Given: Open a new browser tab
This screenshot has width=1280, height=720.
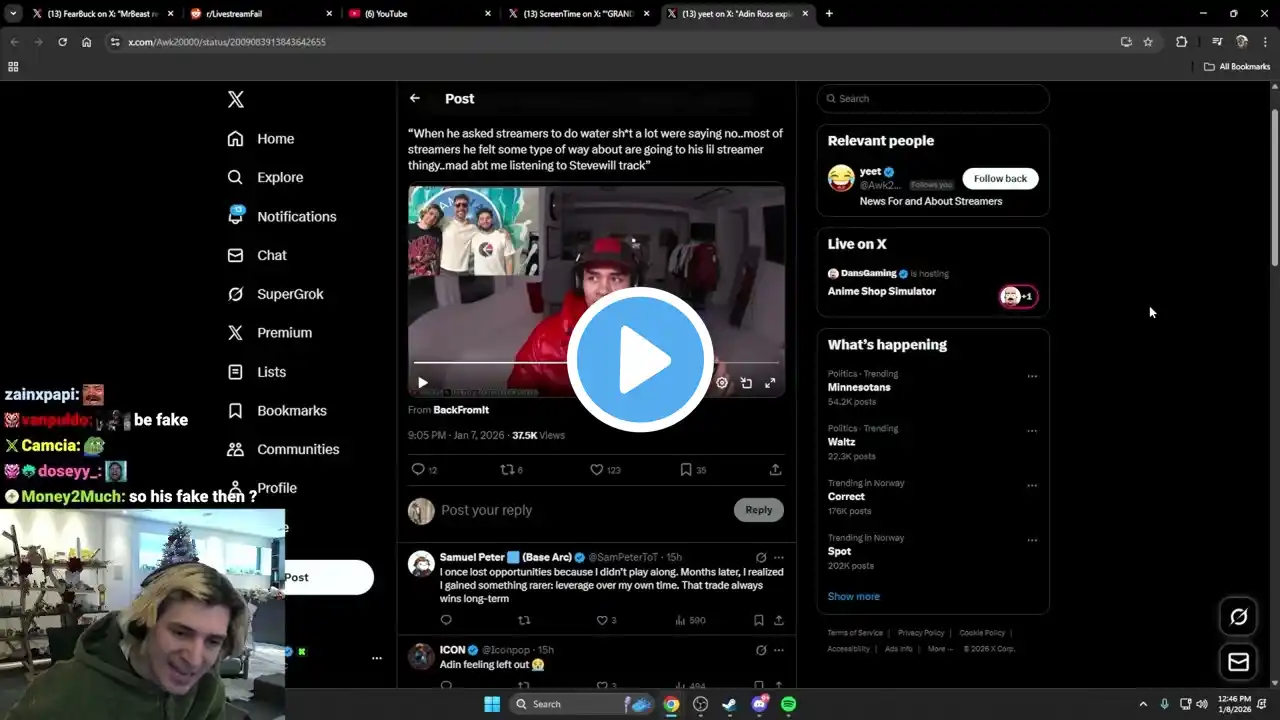Looking at the screenshot, I should tap(829, 14).
